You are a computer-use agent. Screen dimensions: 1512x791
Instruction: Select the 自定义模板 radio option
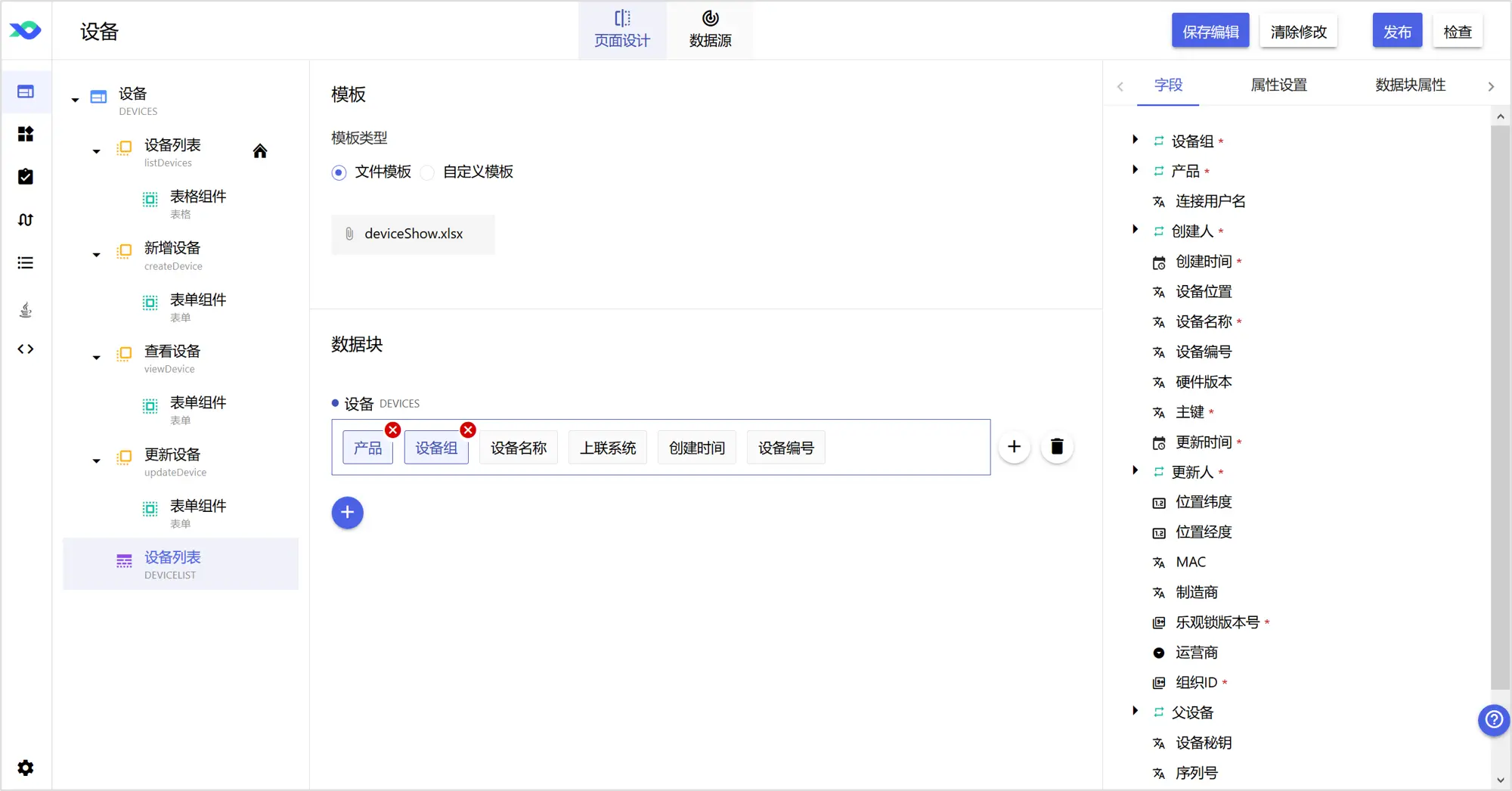coord(427,172)
